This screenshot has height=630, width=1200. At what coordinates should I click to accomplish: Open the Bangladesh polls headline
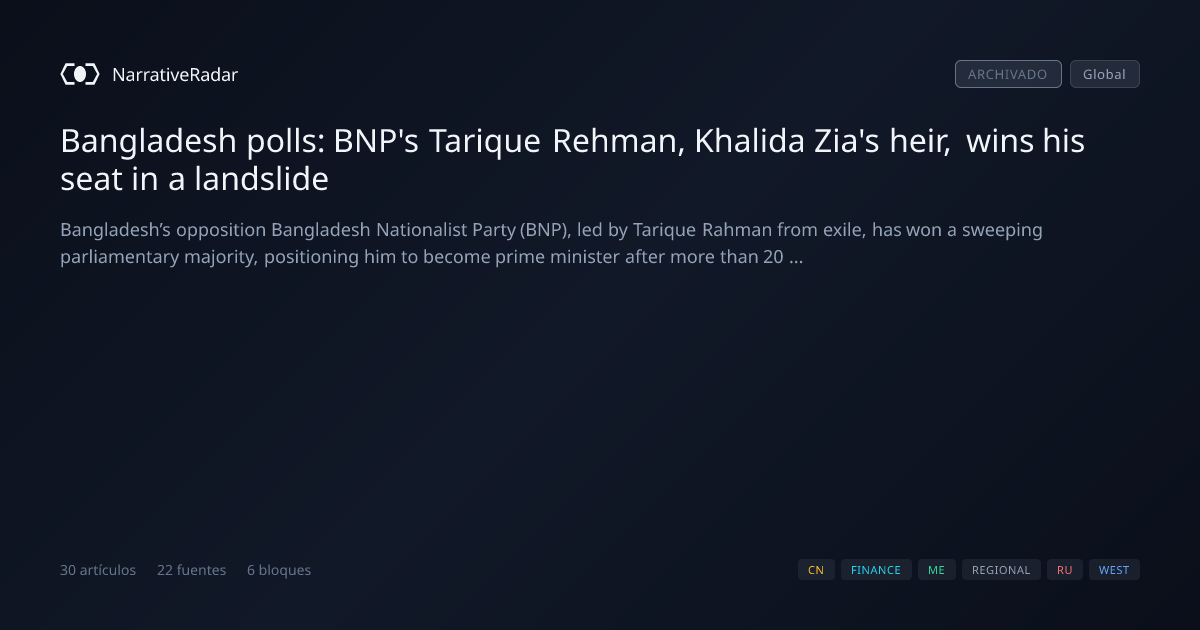(572, 160)
